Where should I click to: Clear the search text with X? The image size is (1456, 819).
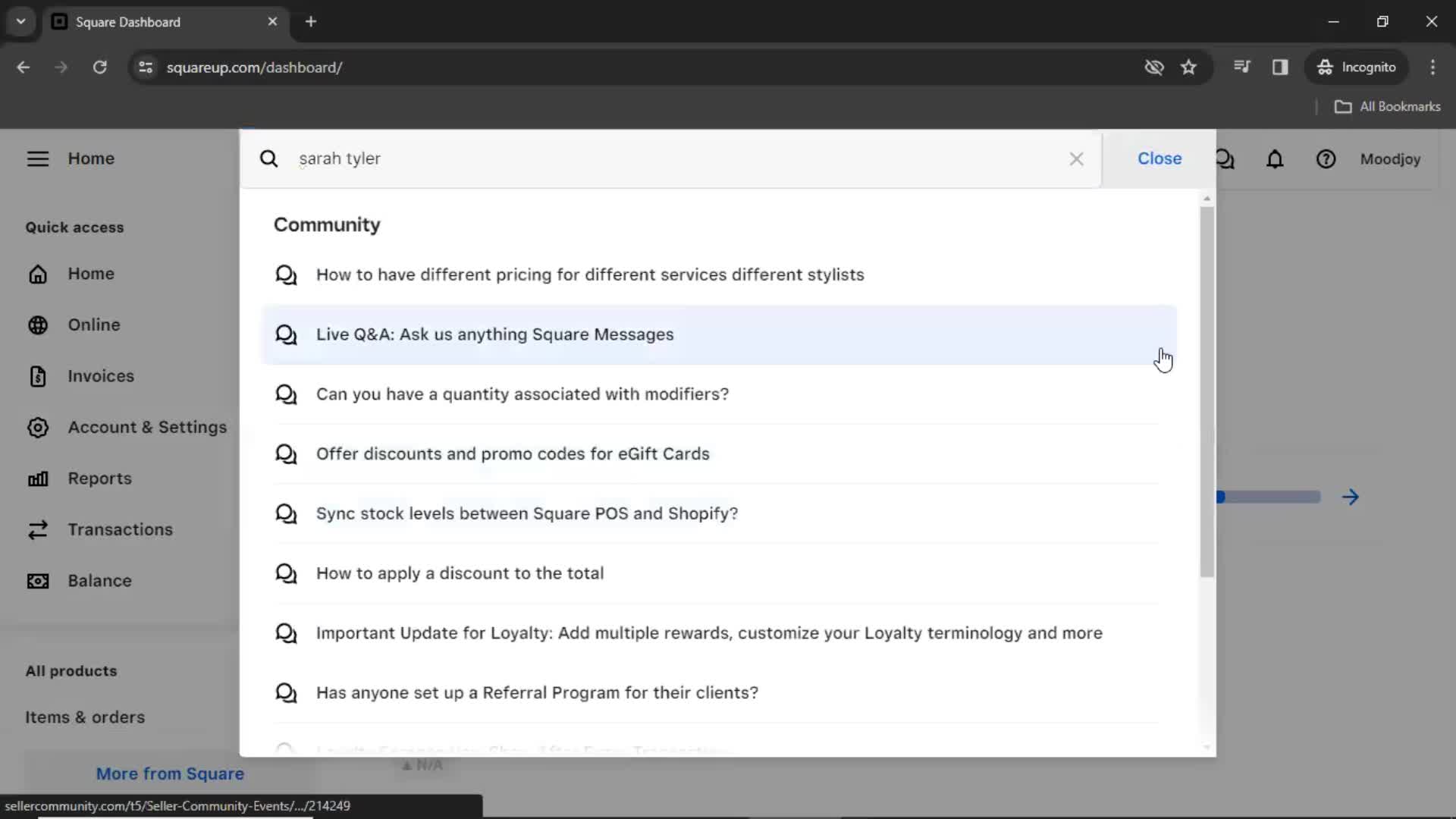coord(1076,158)
